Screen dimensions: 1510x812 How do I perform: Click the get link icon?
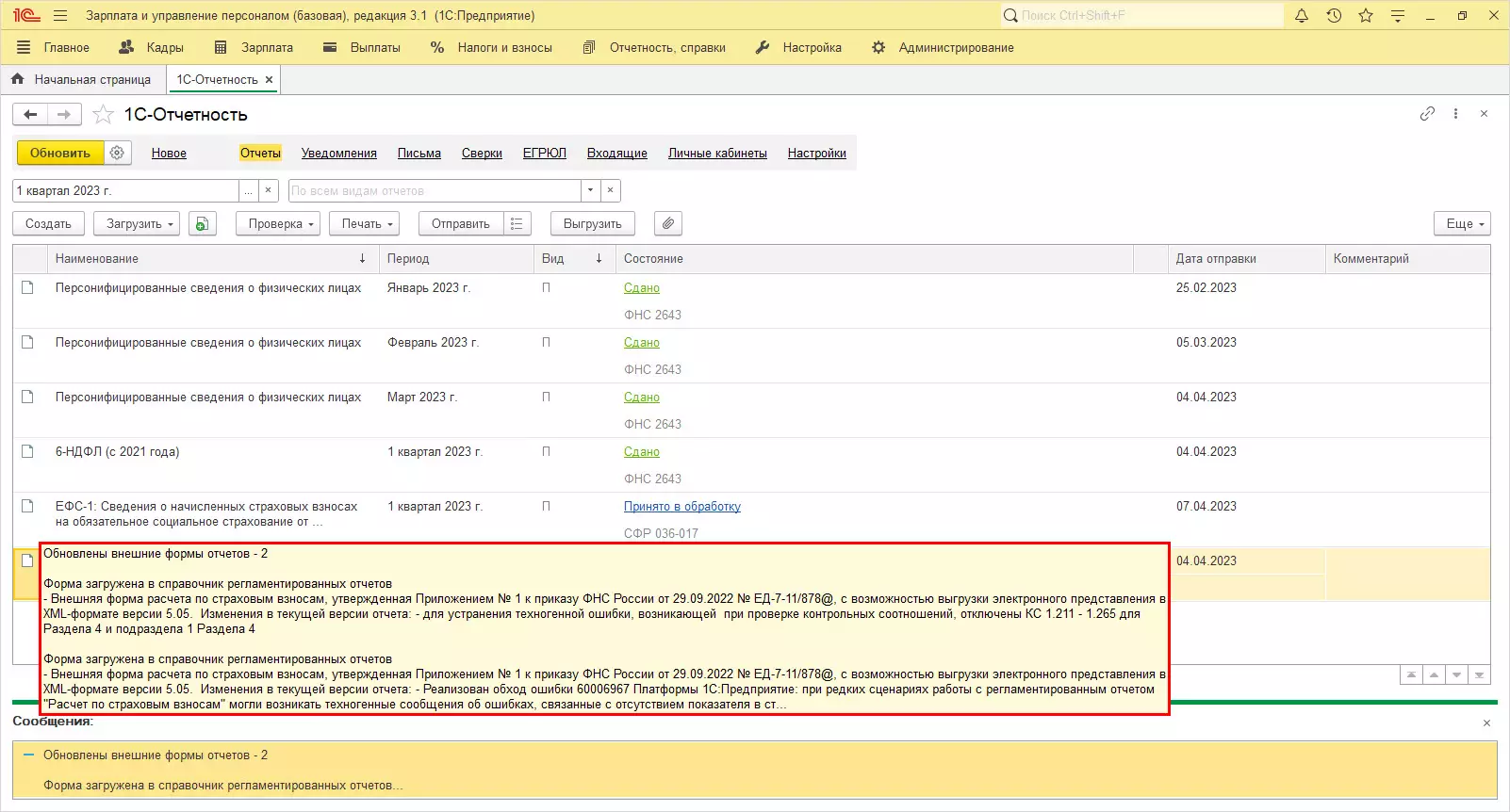pyautogui.click(x=1427, y=114)
